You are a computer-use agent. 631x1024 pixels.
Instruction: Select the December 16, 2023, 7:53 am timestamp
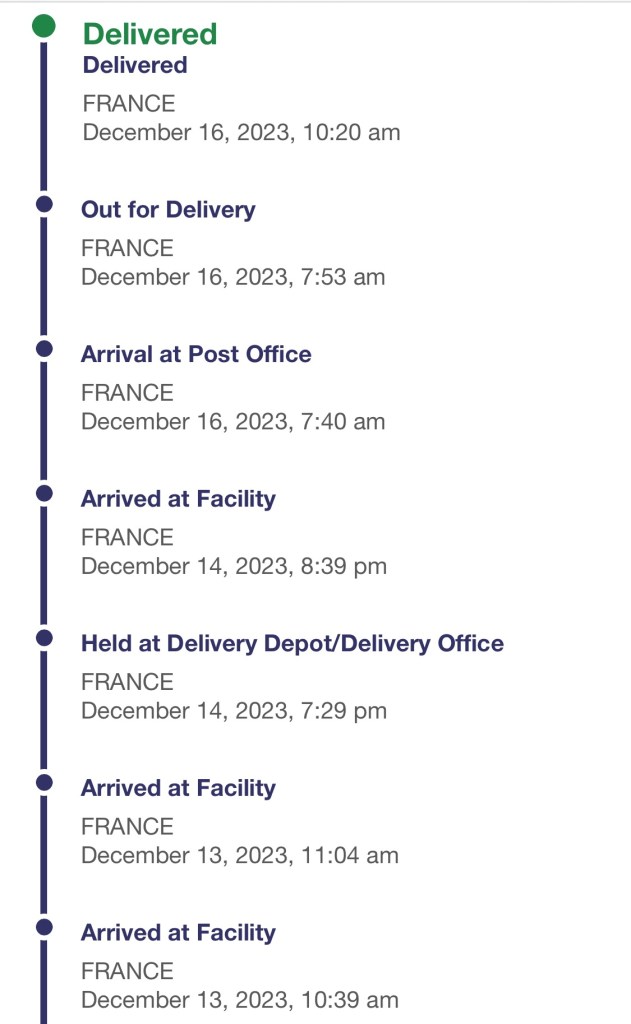pos(233,277)
